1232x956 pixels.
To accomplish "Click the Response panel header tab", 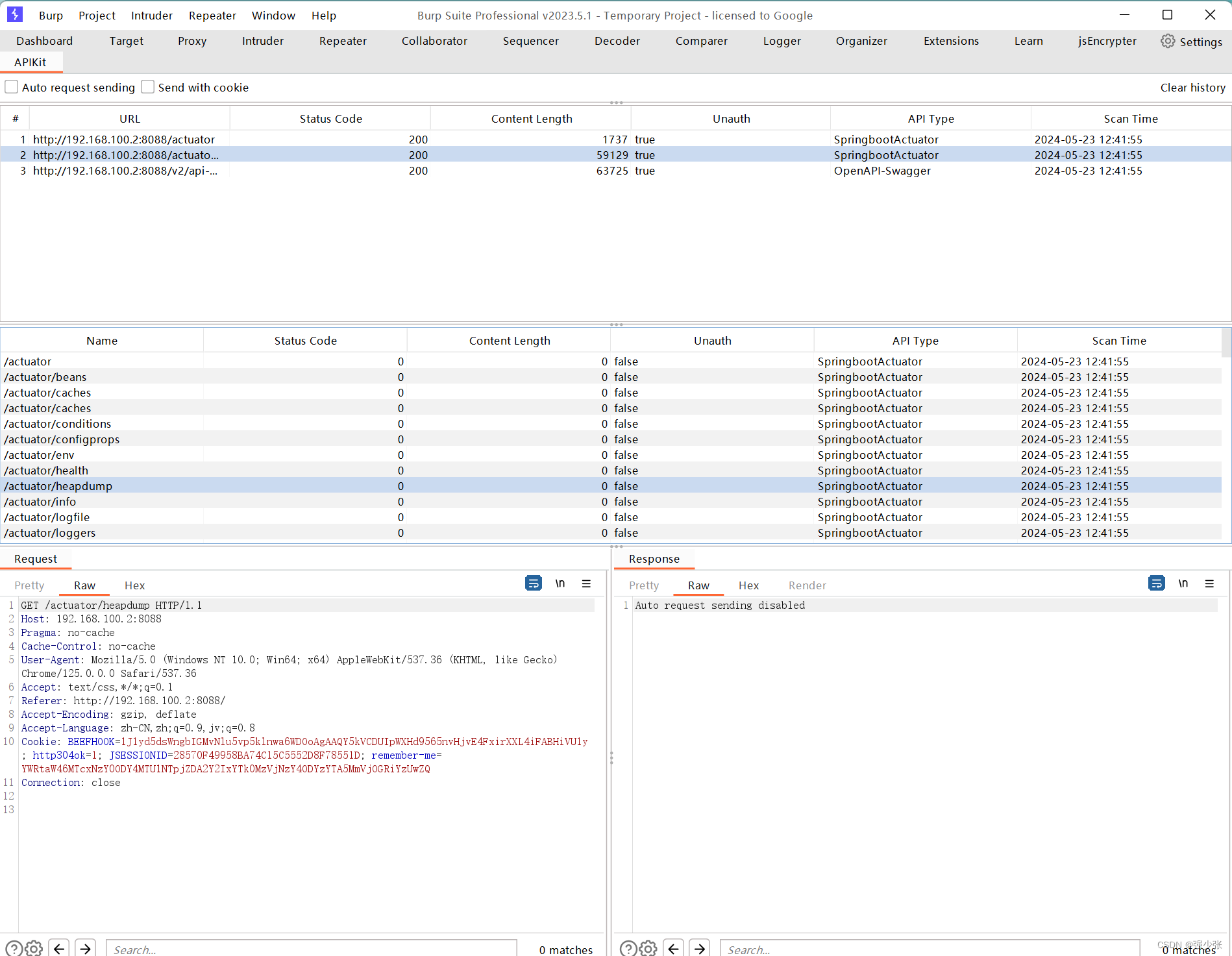I will tap(654, 559).
